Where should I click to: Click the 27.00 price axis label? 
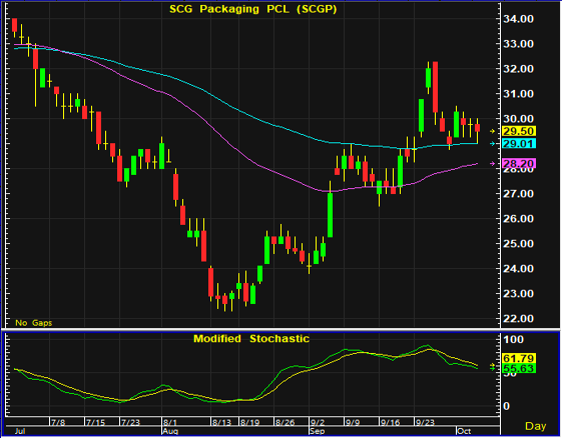(x=518, y=194)
